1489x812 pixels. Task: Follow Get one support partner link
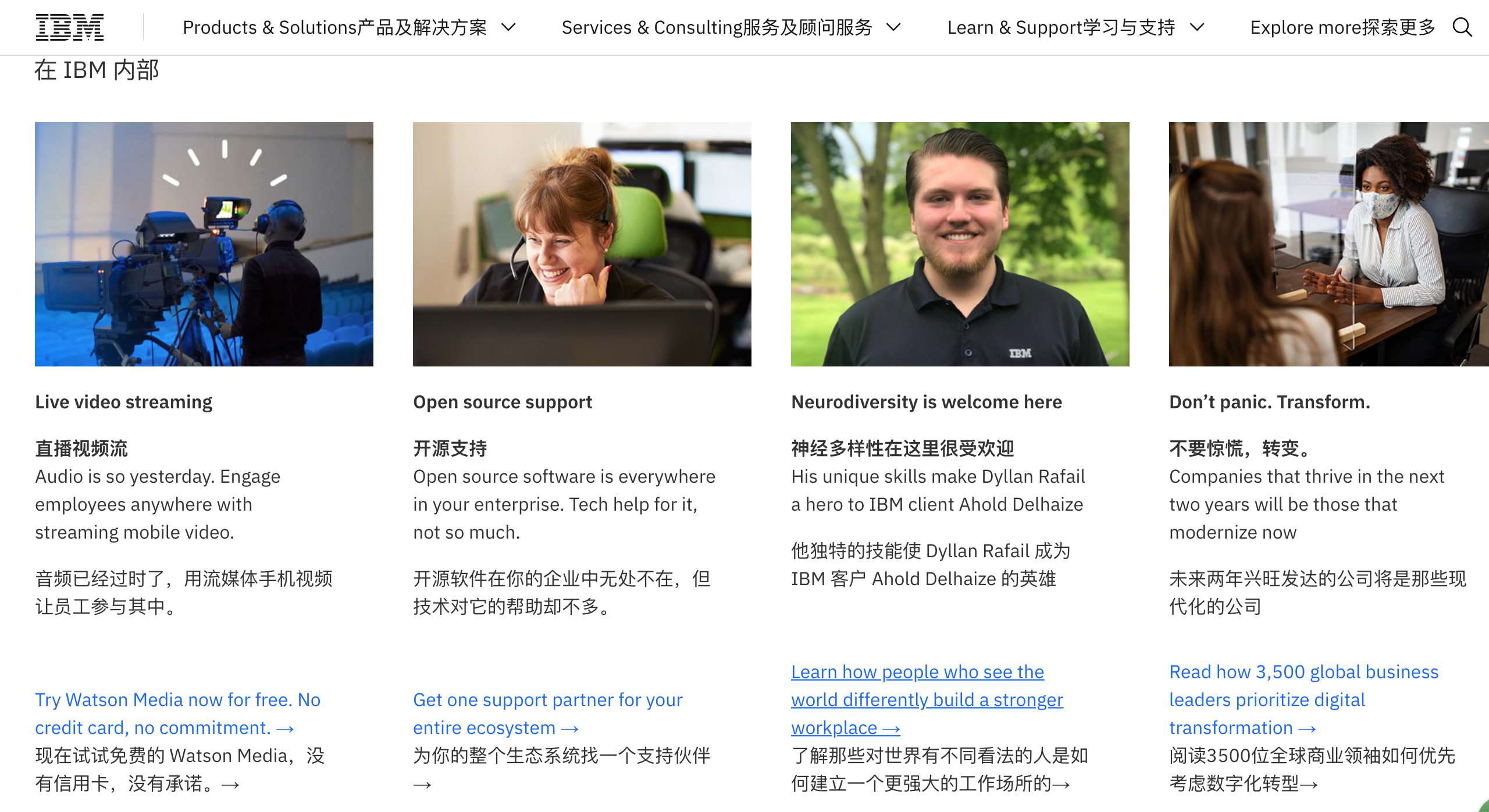[x=548, y=714]
